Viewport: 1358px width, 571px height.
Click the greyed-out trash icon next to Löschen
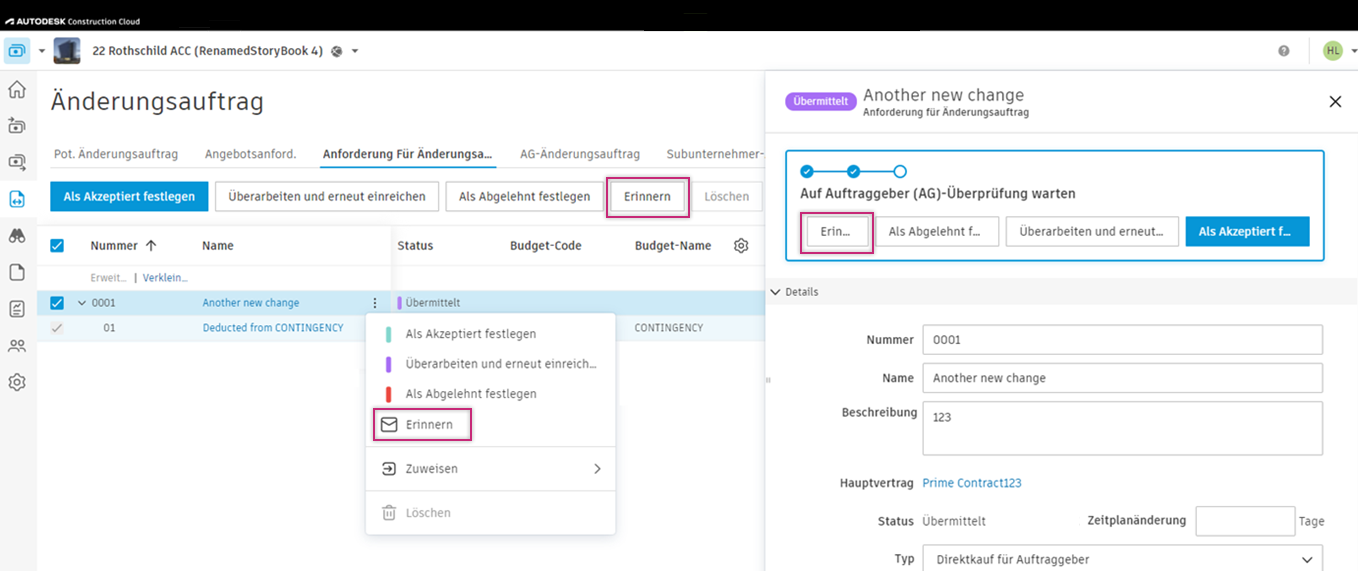(389, 513)
